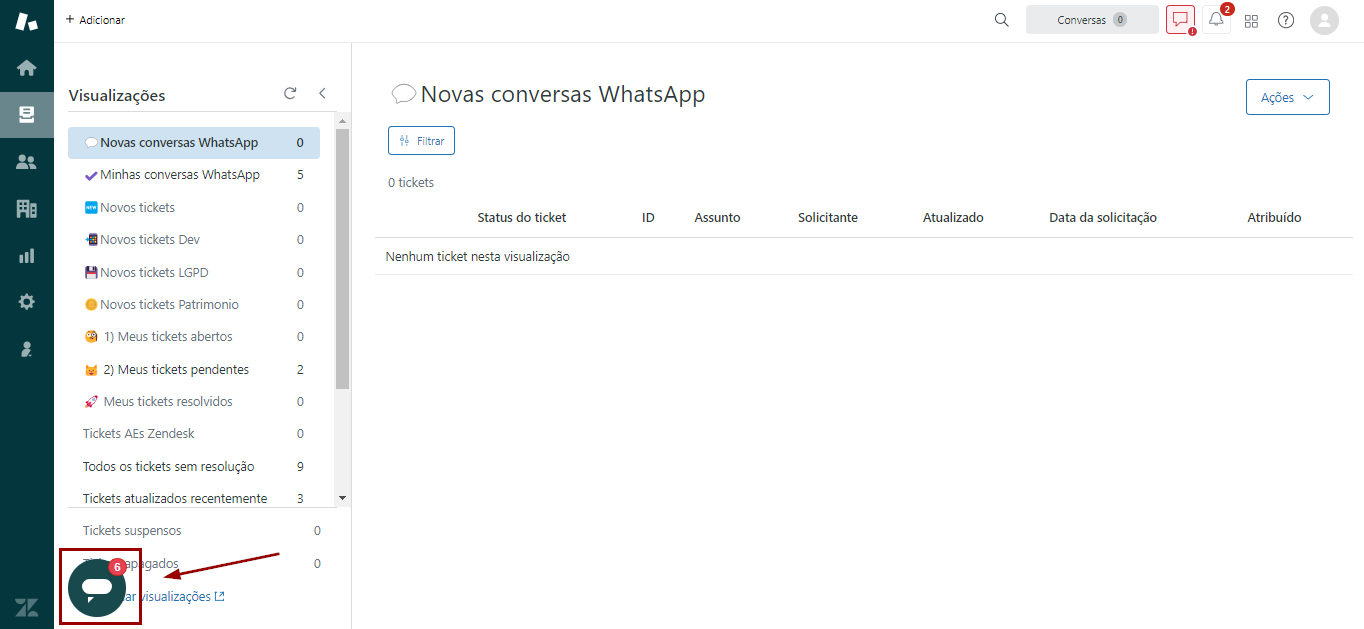Open the Zendesk products grid icon
This screenshot has width=1364, height=629.
[1251, 21]
